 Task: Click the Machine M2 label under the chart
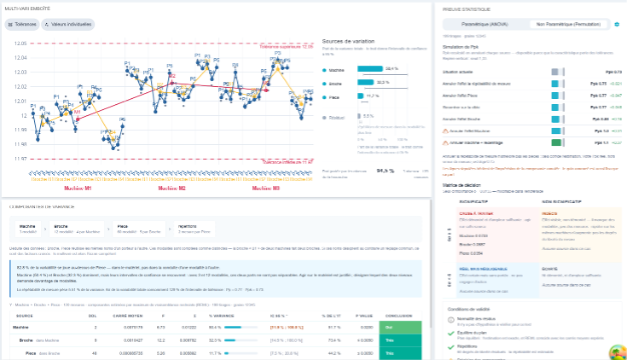click(x=172, y=188)
